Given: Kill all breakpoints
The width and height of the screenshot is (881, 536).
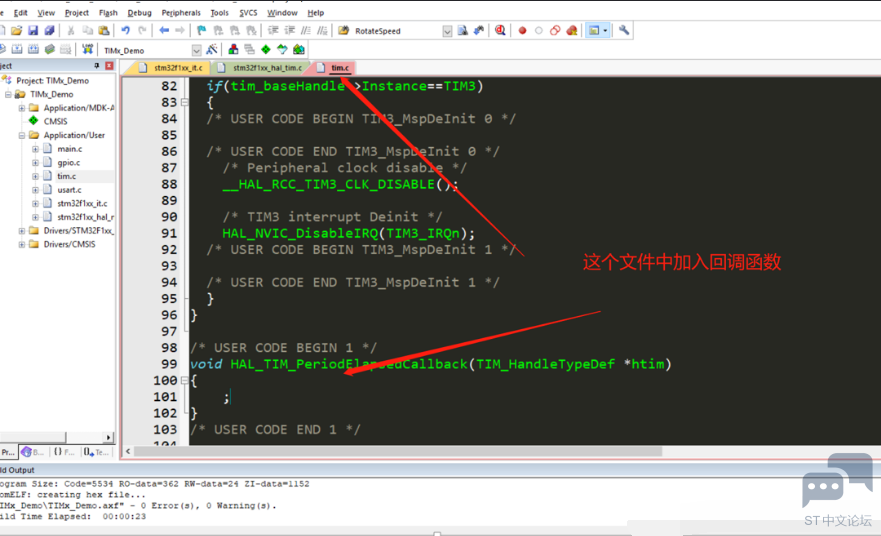Looking at the screenshot, I should click(571, 30).
